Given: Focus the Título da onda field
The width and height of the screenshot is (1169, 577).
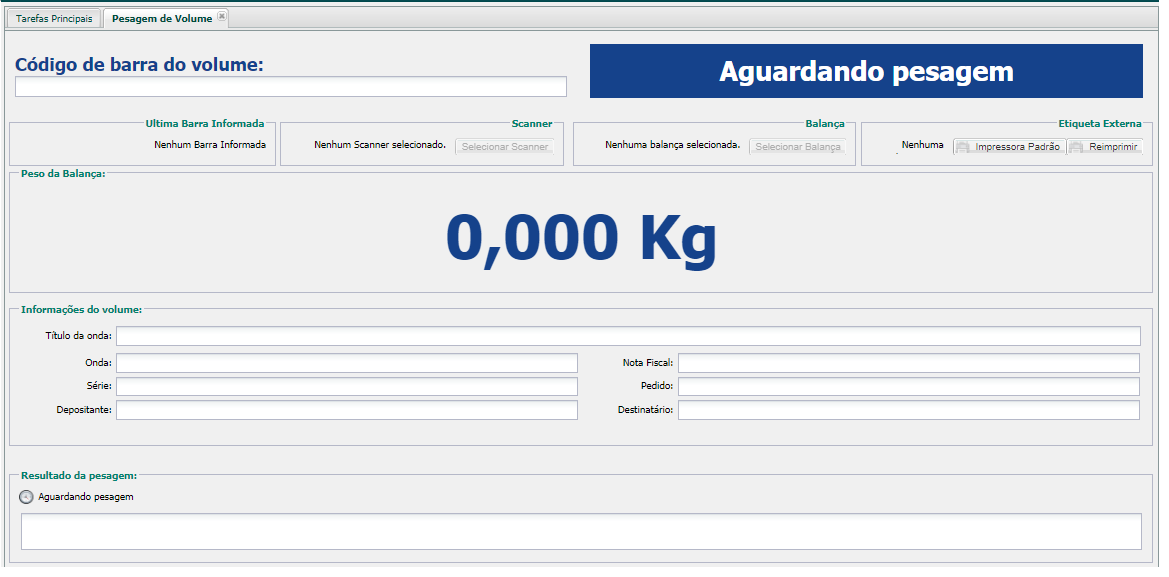Looking at the screenshot, I should coord(628,336).
